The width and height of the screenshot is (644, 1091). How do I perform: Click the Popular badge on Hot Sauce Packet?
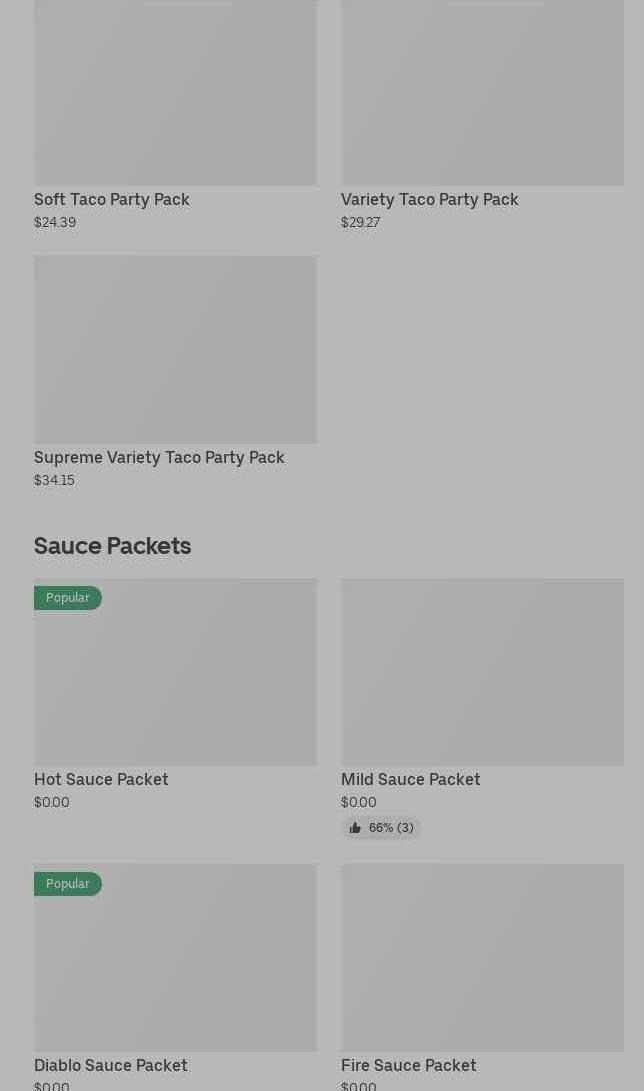click(68, 598)
